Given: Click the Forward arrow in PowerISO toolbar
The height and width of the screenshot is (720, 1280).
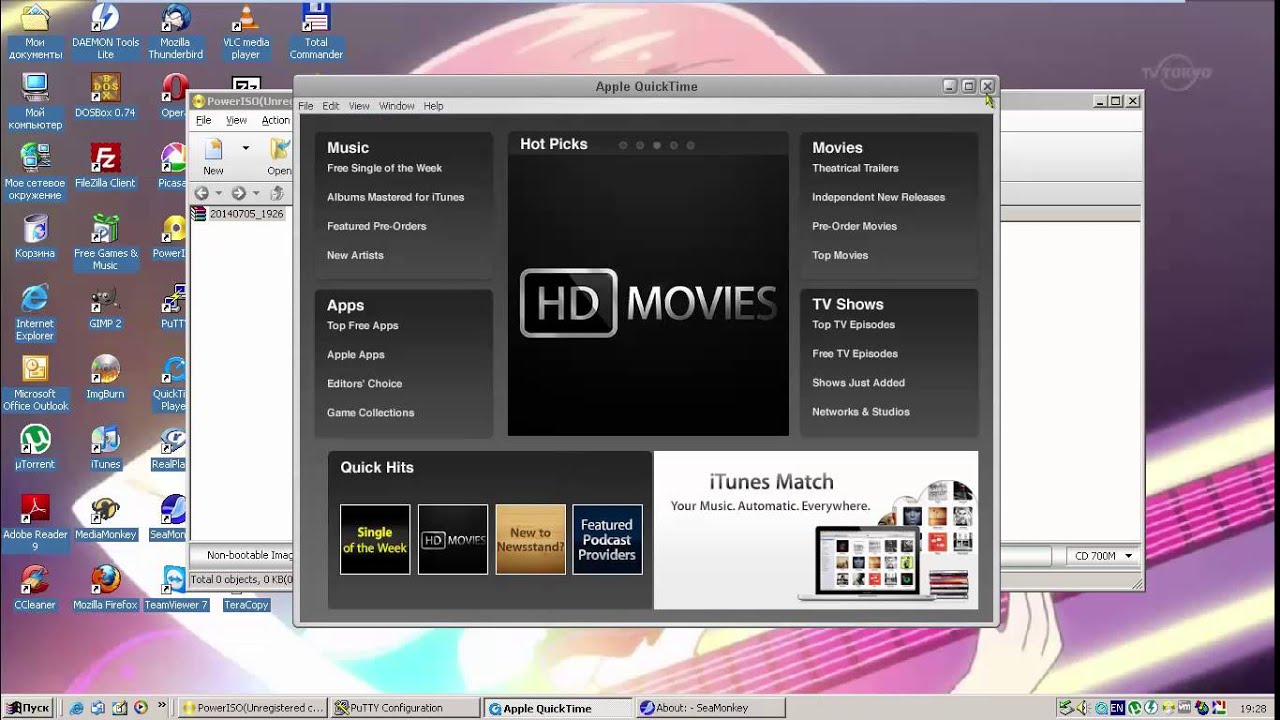Looking at the screenshot, I should coord(238,193).
